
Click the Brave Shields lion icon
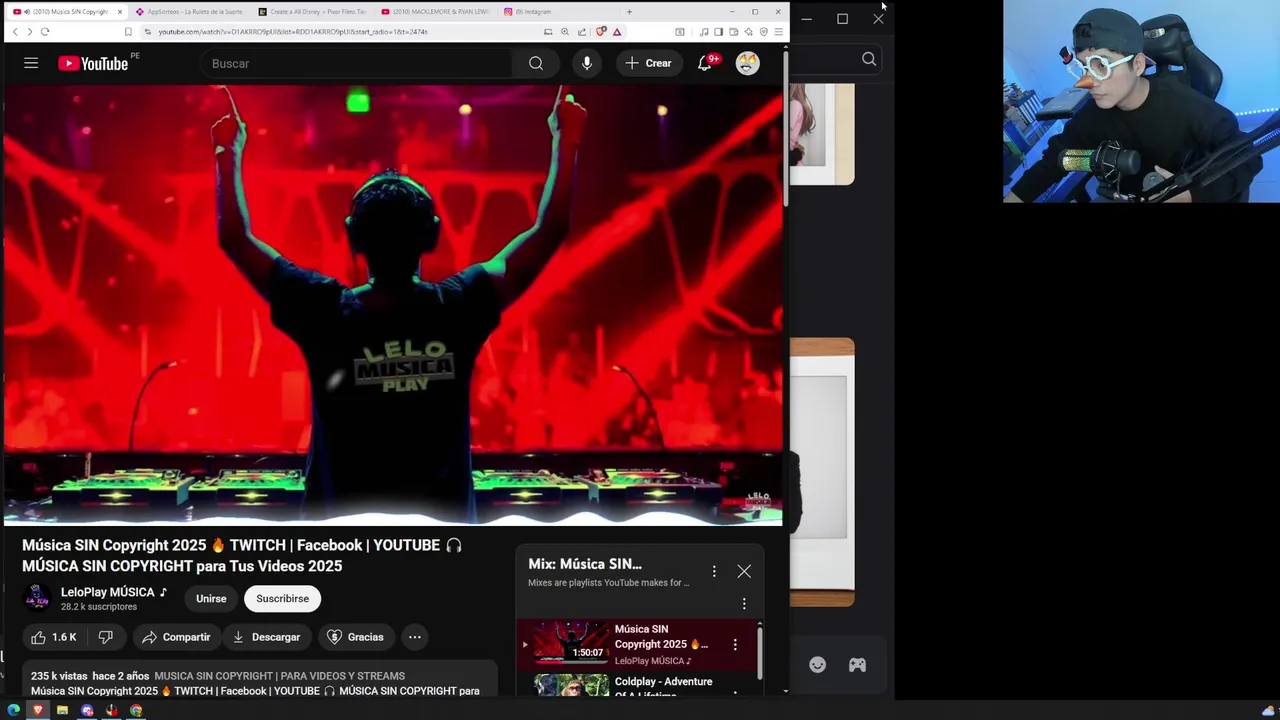coord(601,32)
